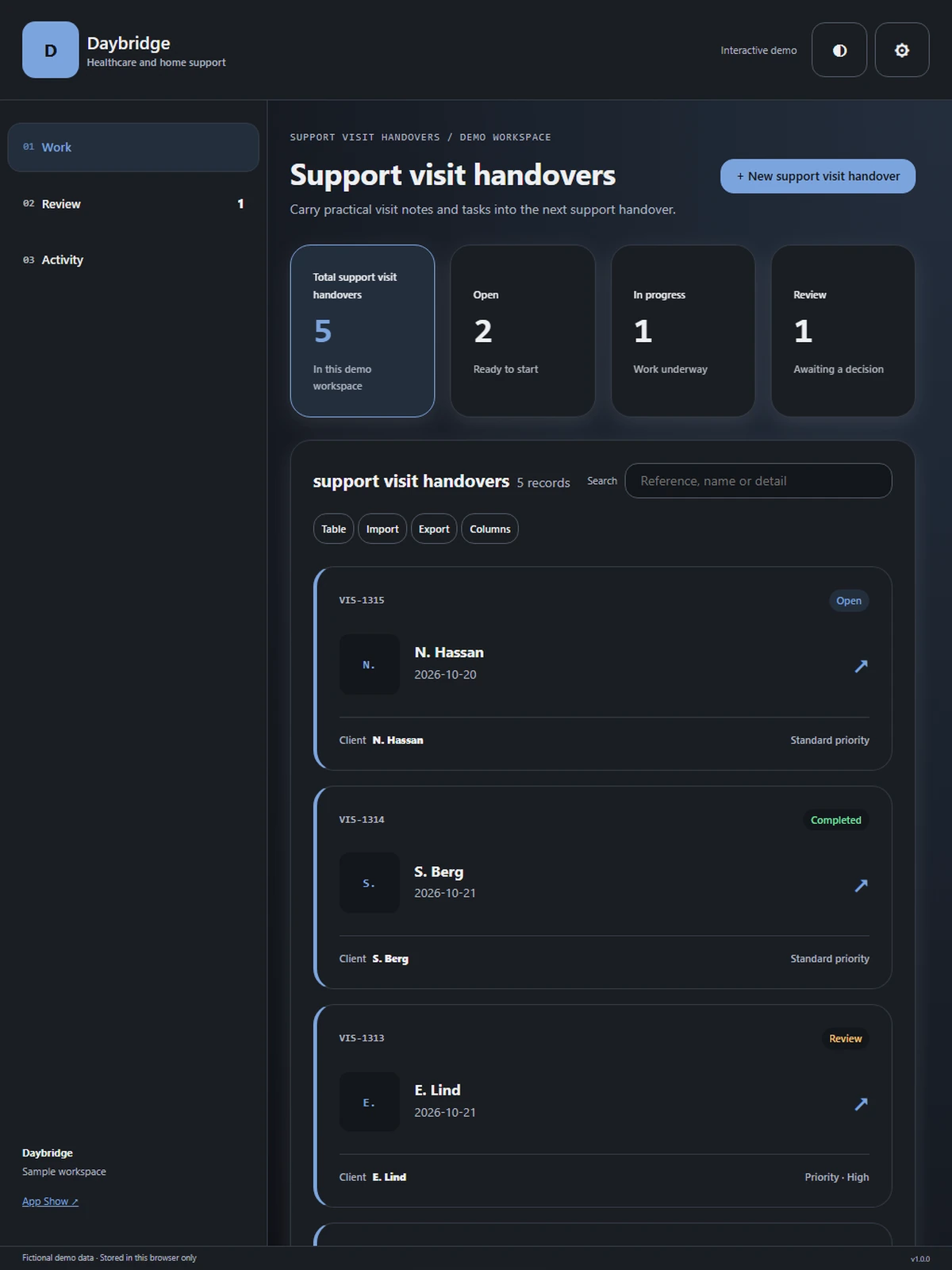Click the "Interactive demo" label in header
The height and width of the screenshot is (1270, 952).
tap(758, 50)
